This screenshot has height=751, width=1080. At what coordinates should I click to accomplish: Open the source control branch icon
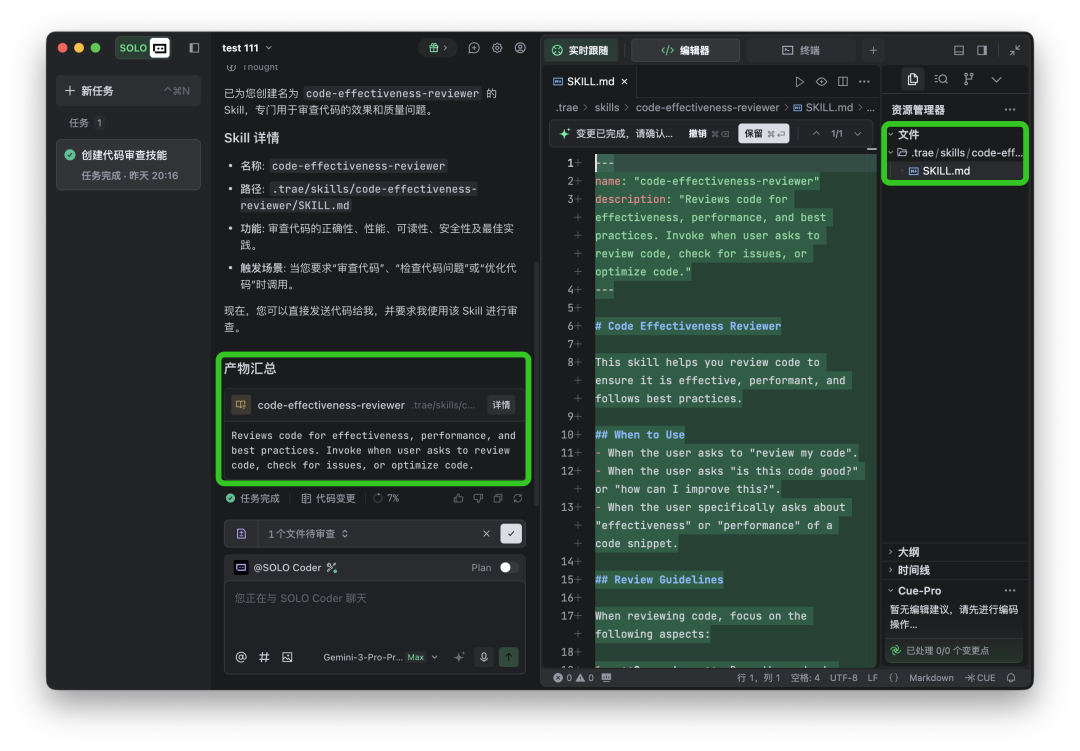point(968,79)
